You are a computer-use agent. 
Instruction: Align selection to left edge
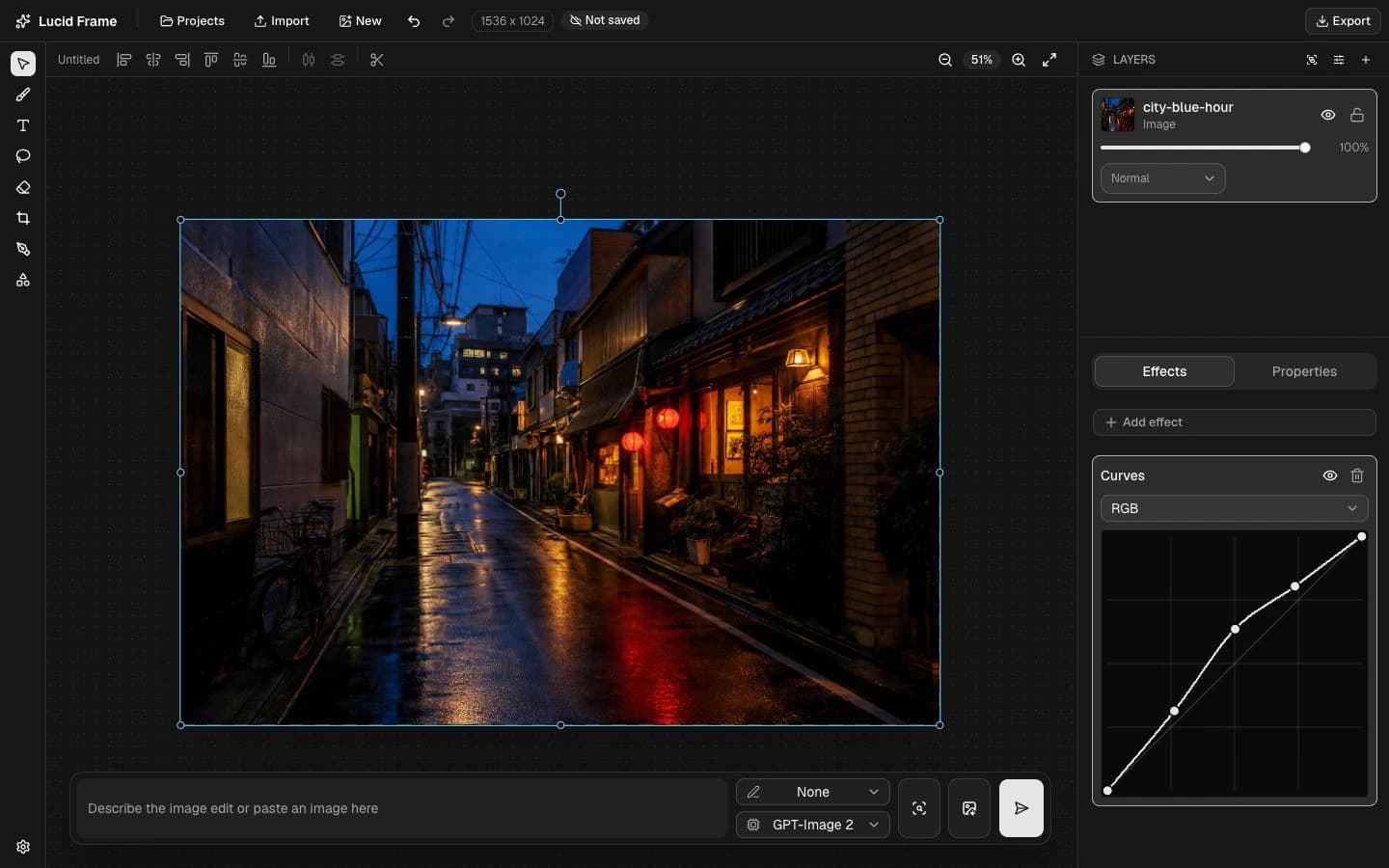coord(124,60)
